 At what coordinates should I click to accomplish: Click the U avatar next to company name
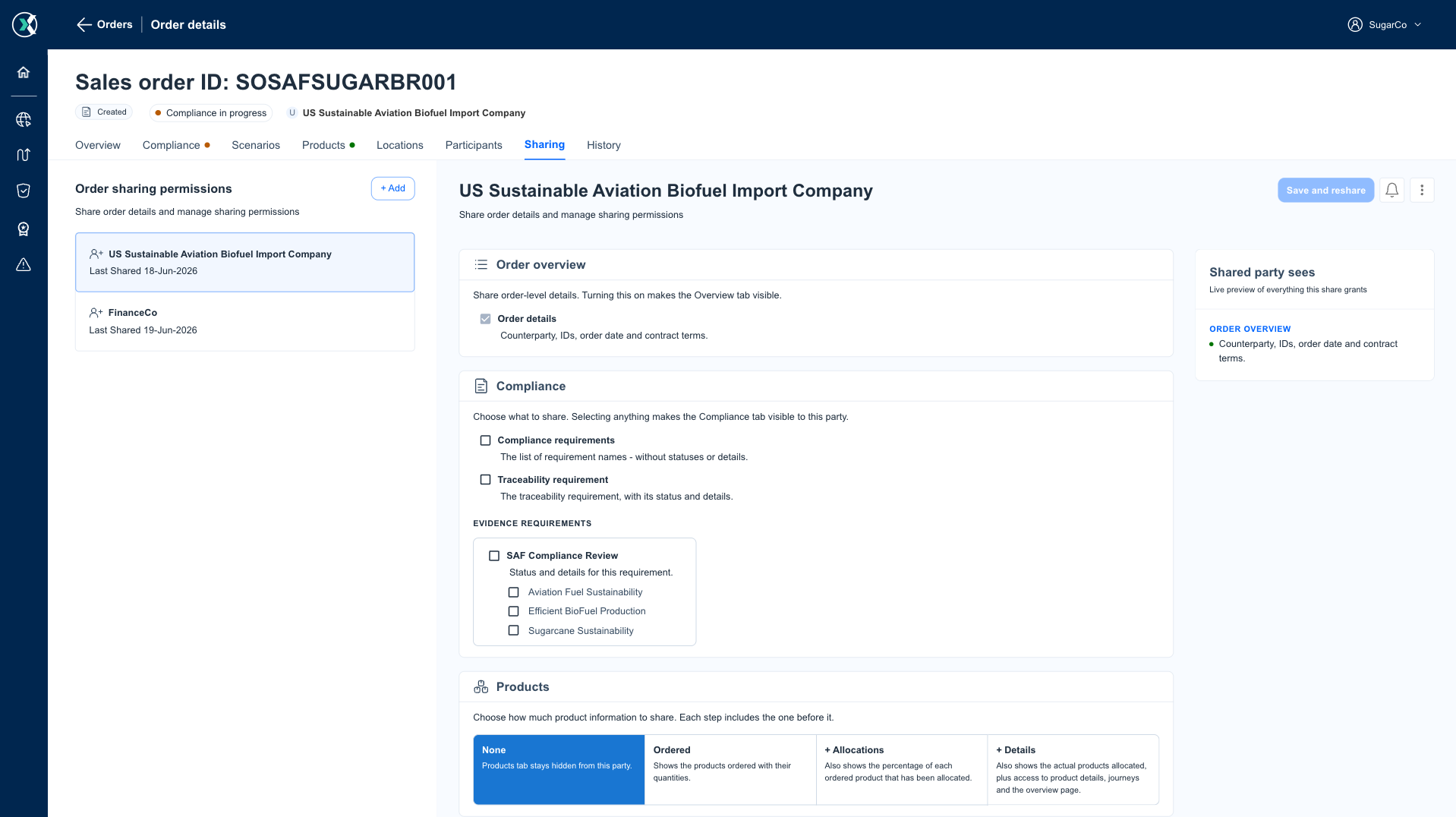[292, 113]
